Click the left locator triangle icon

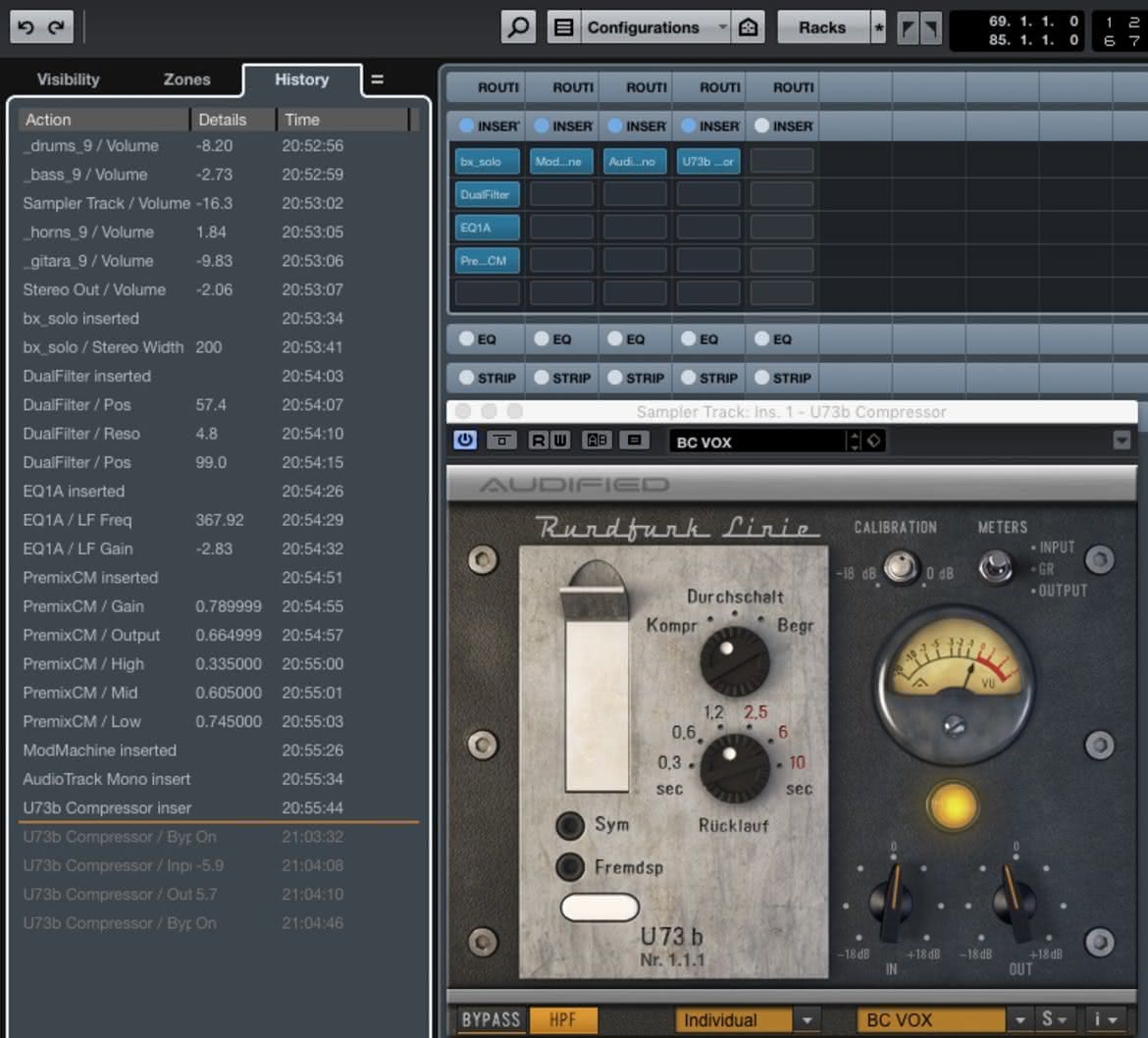coord(908,28)
